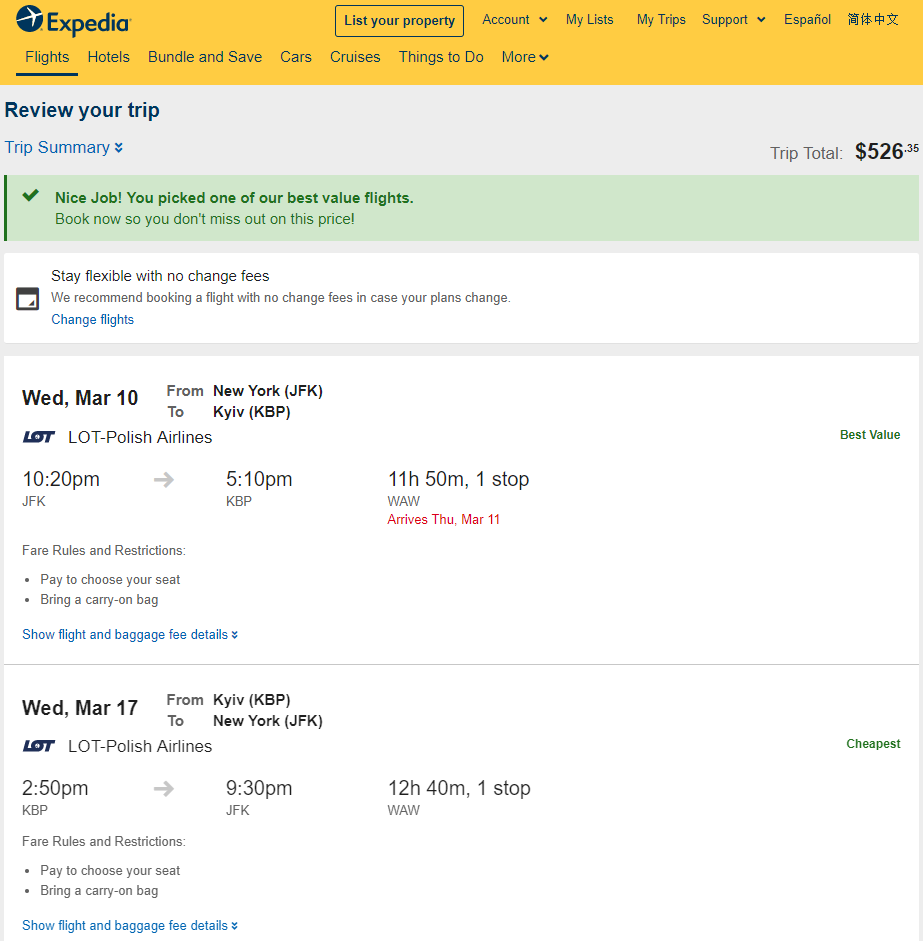Open the Support dropdown menu
This screenshot has width=923, height=941.
point(734,20)
